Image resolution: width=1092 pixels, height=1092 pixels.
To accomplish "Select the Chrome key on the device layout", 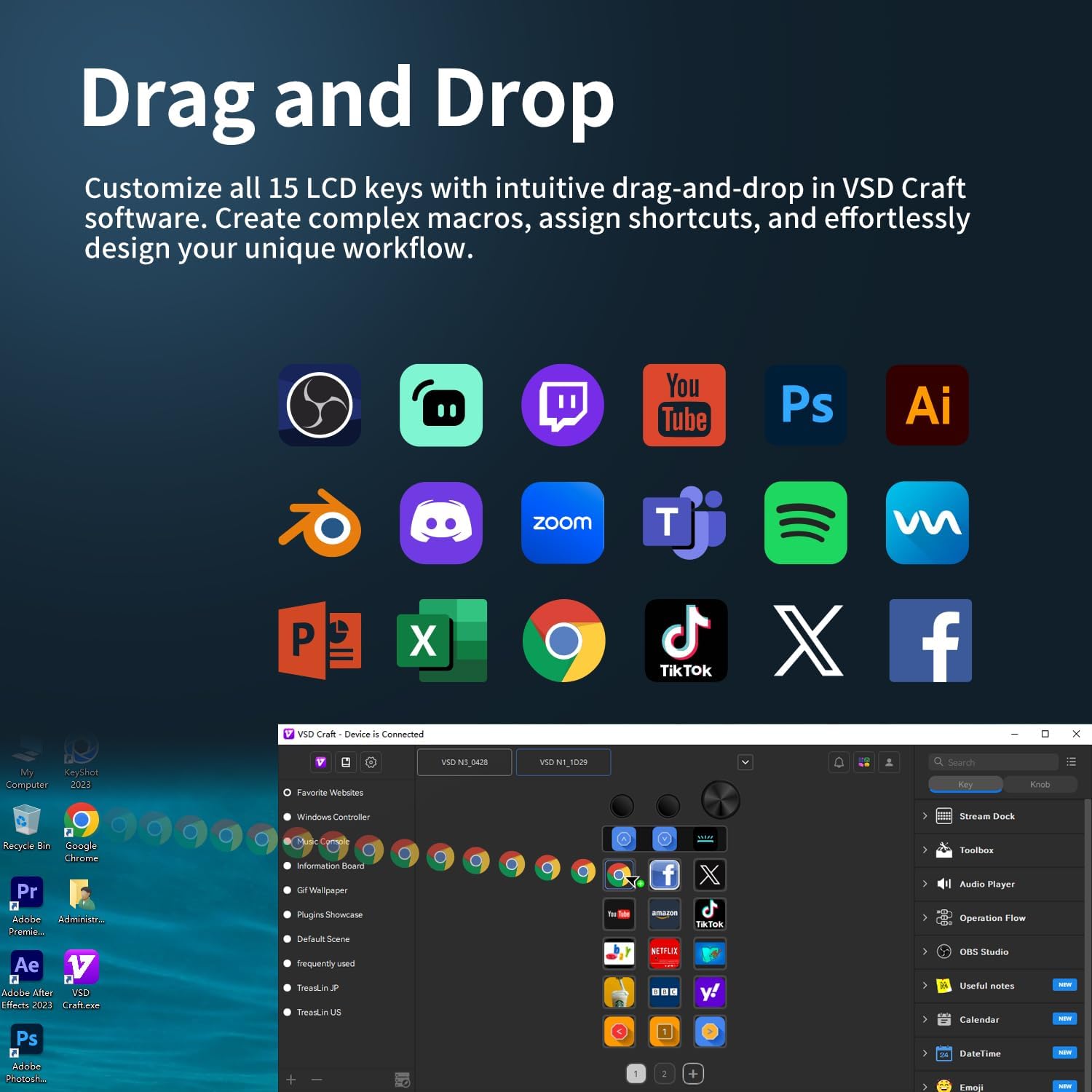I will 620,875.
